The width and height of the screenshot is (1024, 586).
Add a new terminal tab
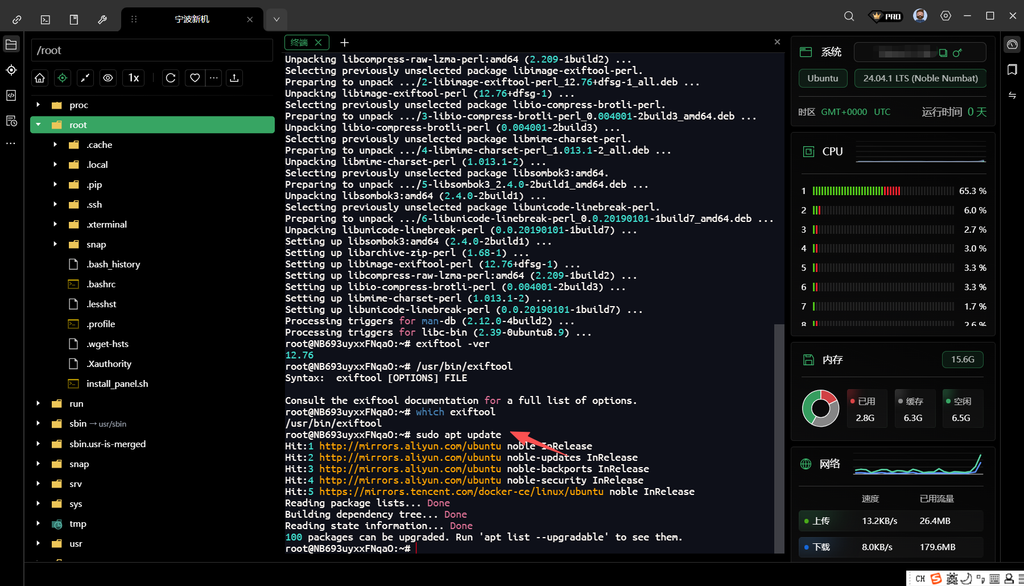344,42
